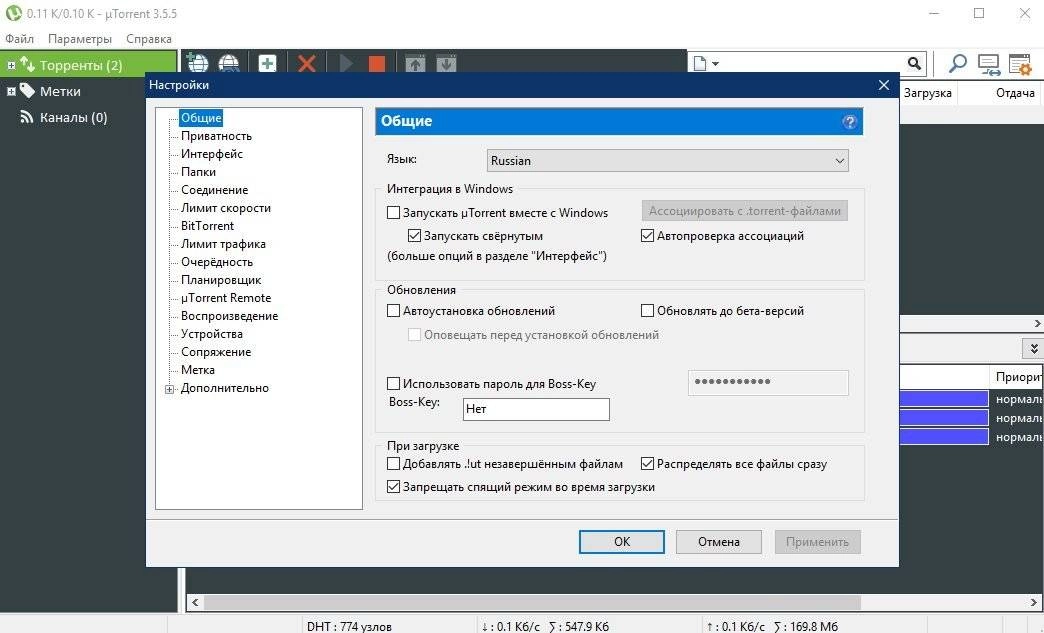Select Метка in settings tree
The width and height of the screenshot is (1044, 633).
(198, 369)
